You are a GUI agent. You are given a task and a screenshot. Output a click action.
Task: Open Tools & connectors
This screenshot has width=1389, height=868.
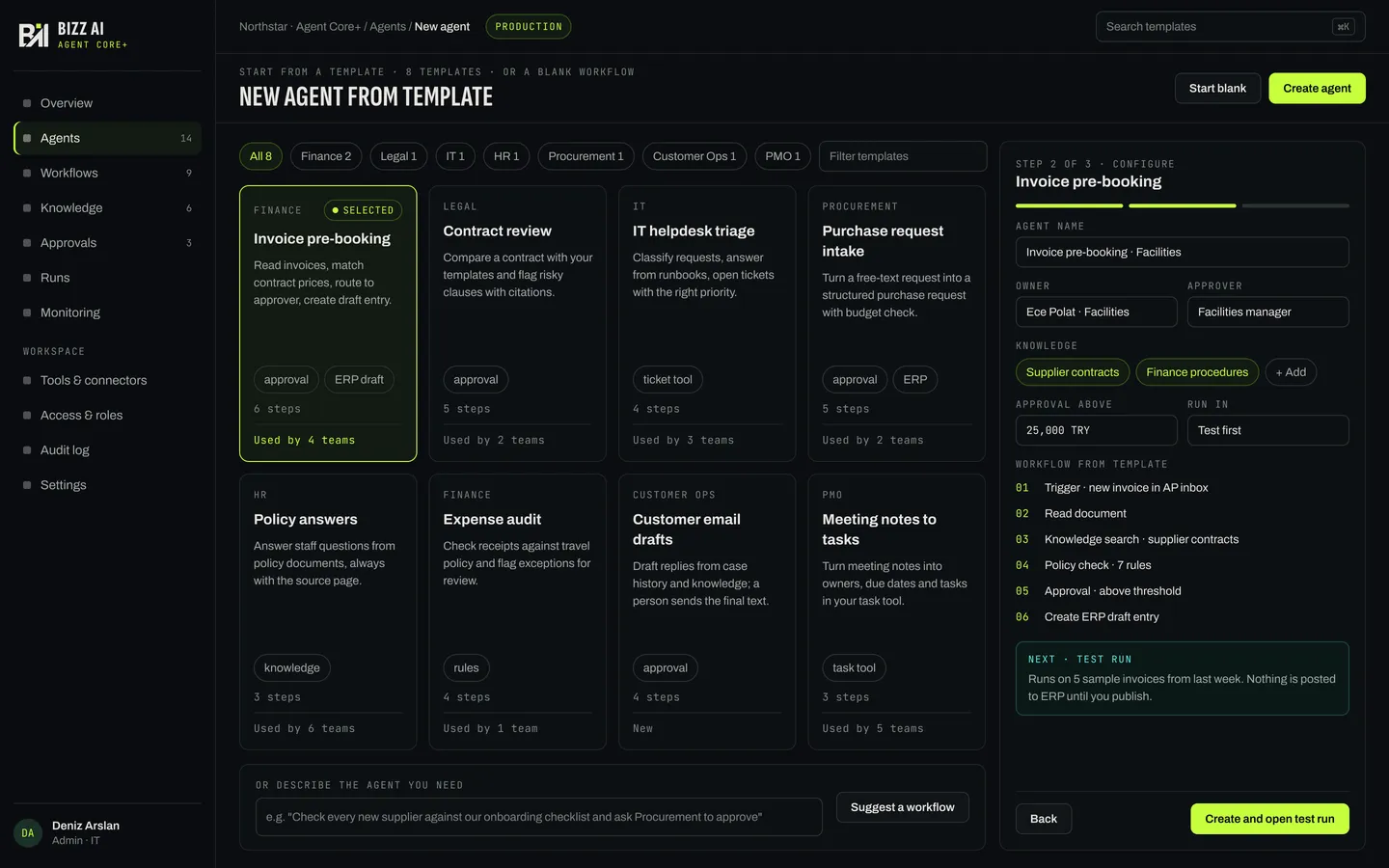pos(107,381)
